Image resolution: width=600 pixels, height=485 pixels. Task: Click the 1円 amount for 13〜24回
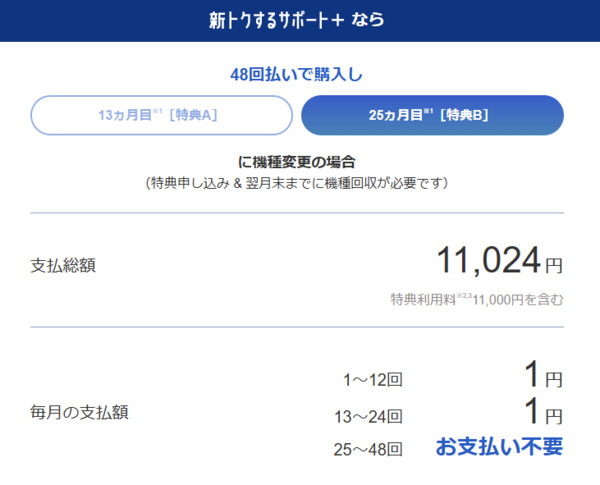[x=543, y=413]
